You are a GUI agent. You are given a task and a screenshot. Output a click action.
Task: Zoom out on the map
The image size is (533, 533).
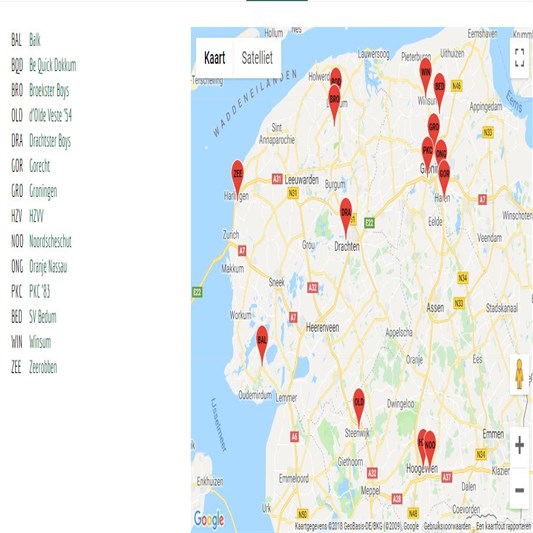[519, 490]
